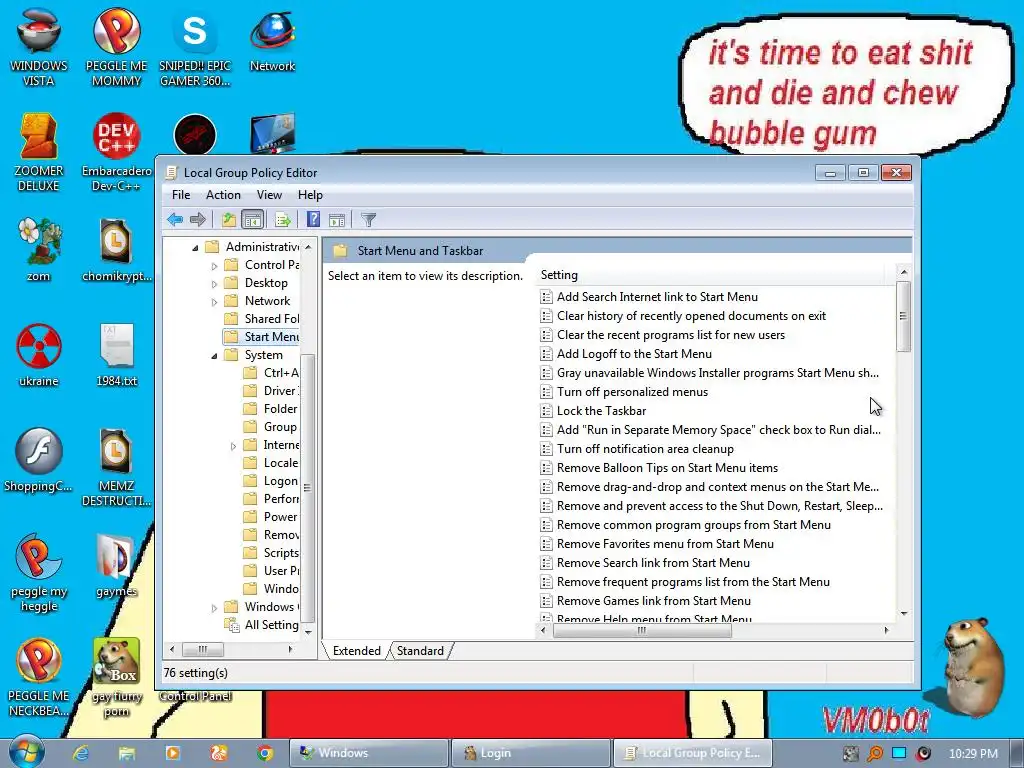Click the Export List toolbar icon
The image size is (1024, 768).
coord(282,219)
